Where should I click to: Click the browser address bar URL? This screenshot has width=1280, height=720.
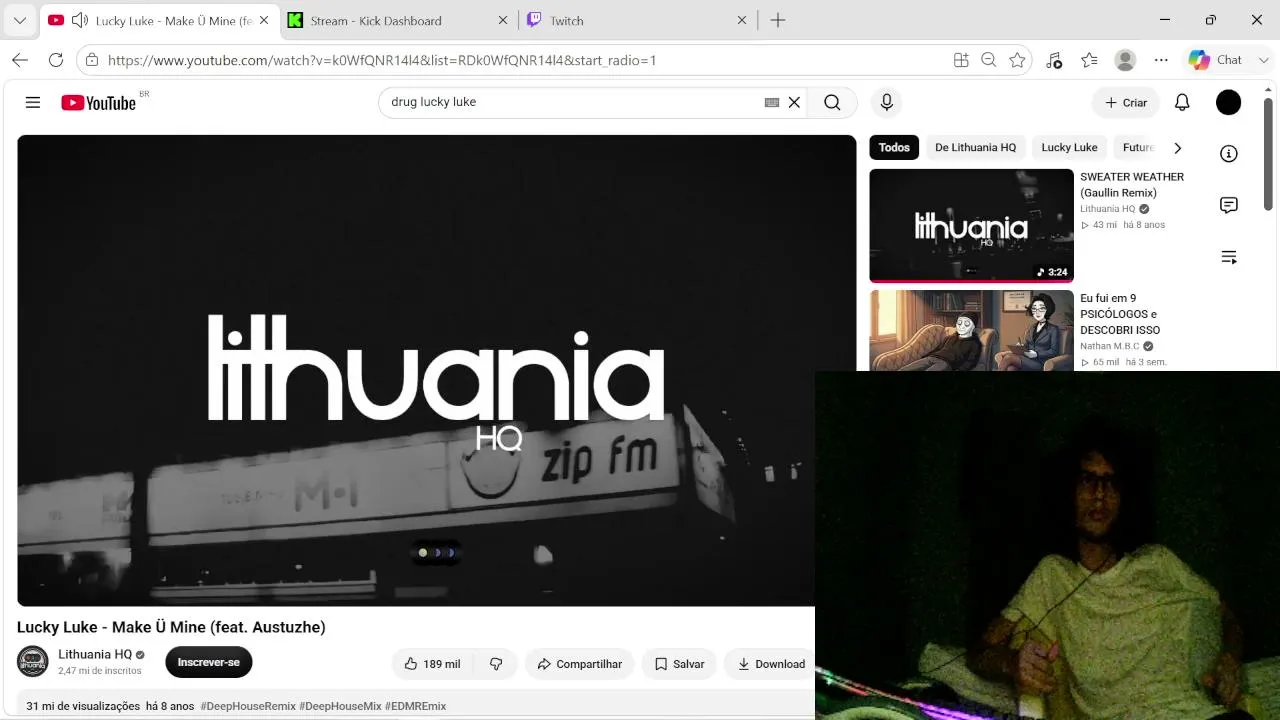382,60
